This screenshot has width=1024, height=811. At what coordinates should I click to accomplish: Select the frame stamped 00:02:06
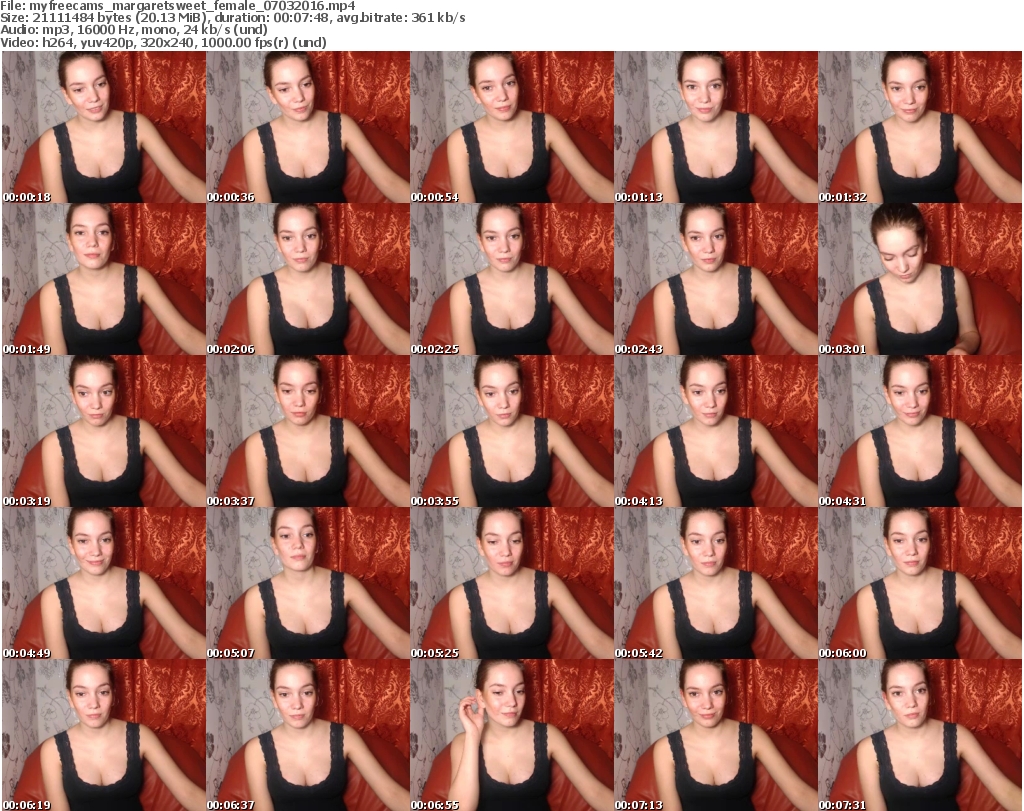point(308,279)
